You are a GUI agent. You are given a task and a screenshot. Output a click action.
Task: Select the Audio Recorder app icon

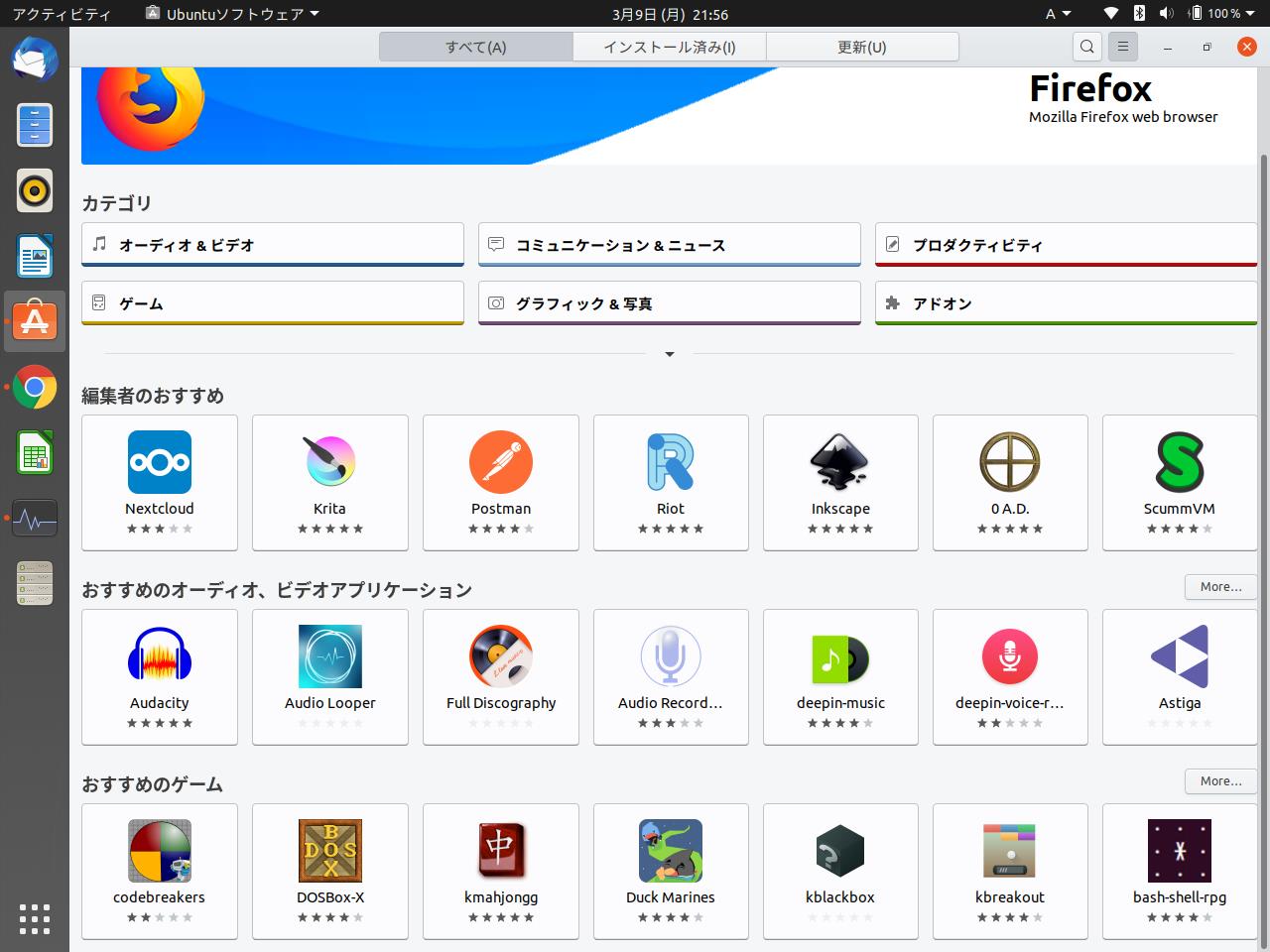click(x=671, y=656)
